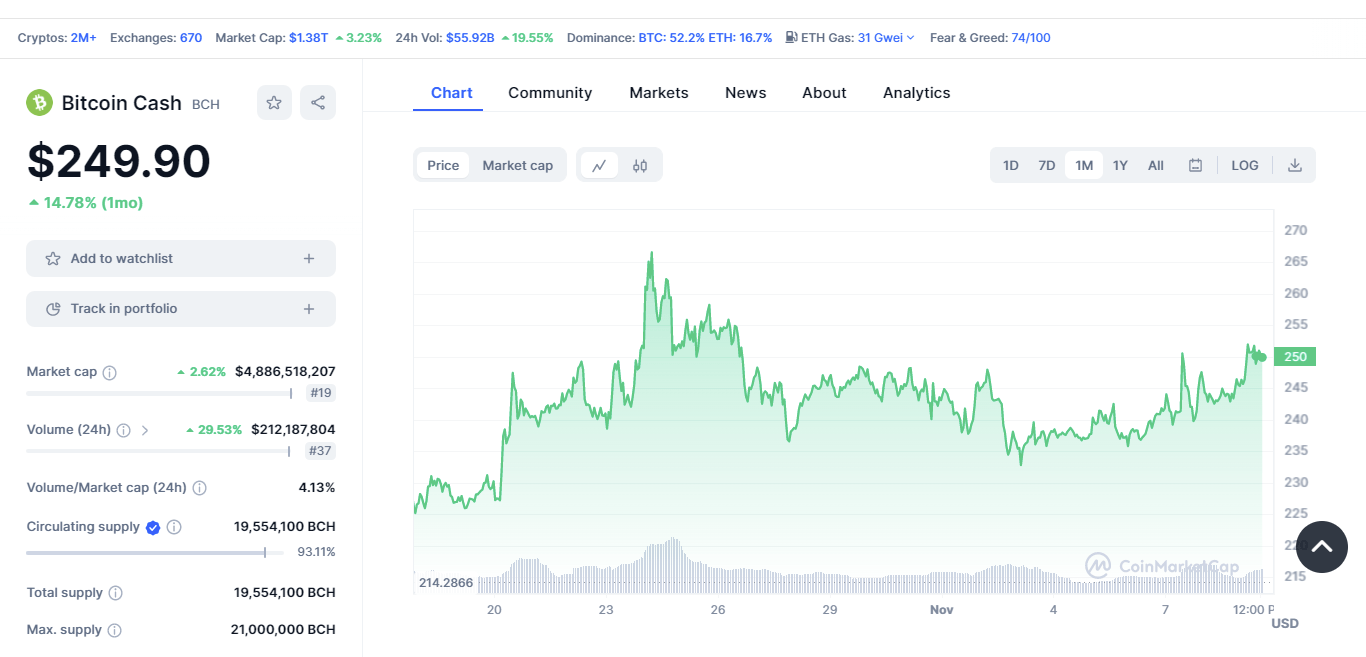Click the #19 market cap rank badge
Screen dimensions: 1366x657
coord(320,393)
